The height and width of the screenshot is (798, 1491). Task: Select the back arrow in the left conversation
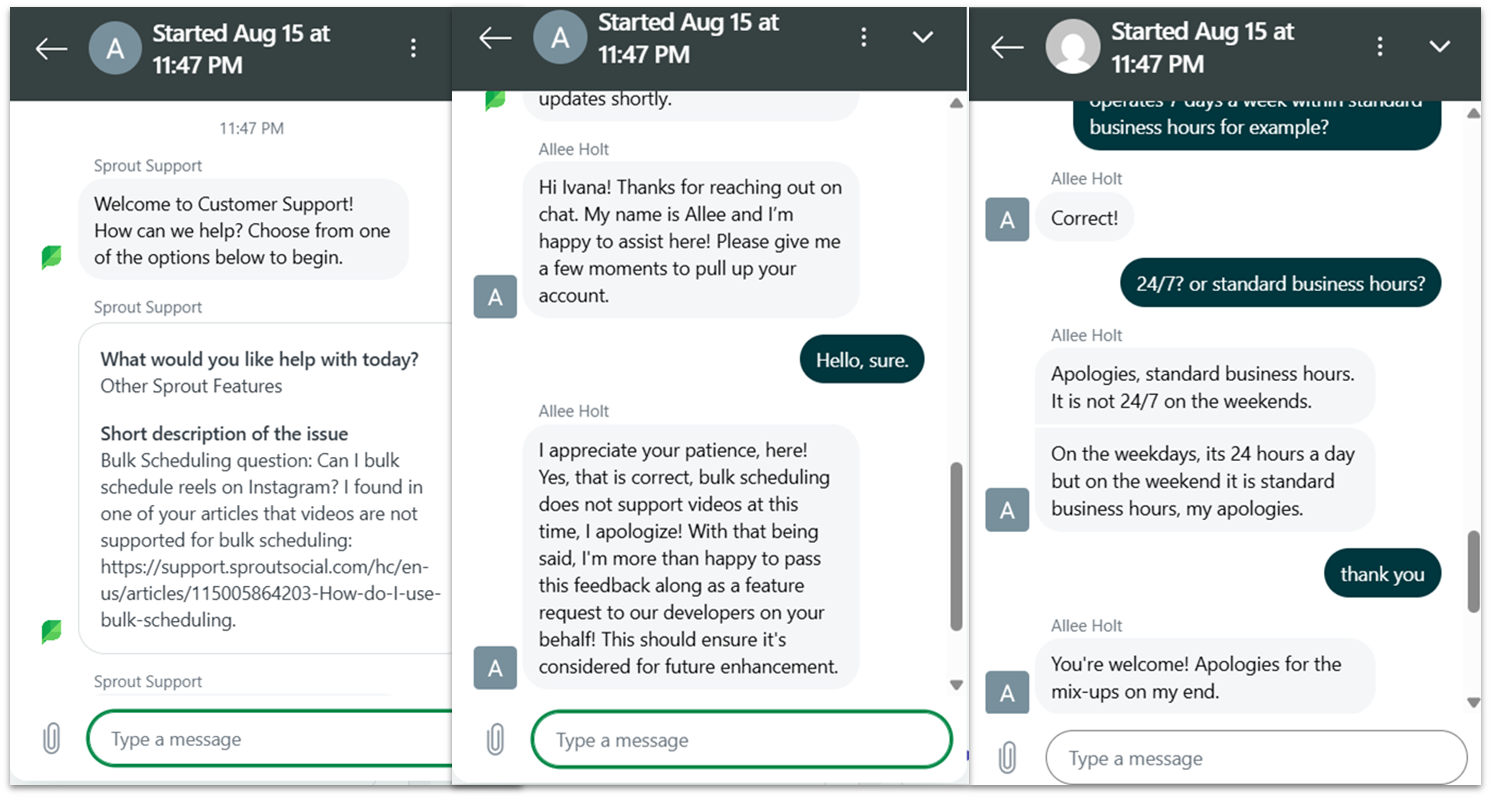tap(51, 47)
